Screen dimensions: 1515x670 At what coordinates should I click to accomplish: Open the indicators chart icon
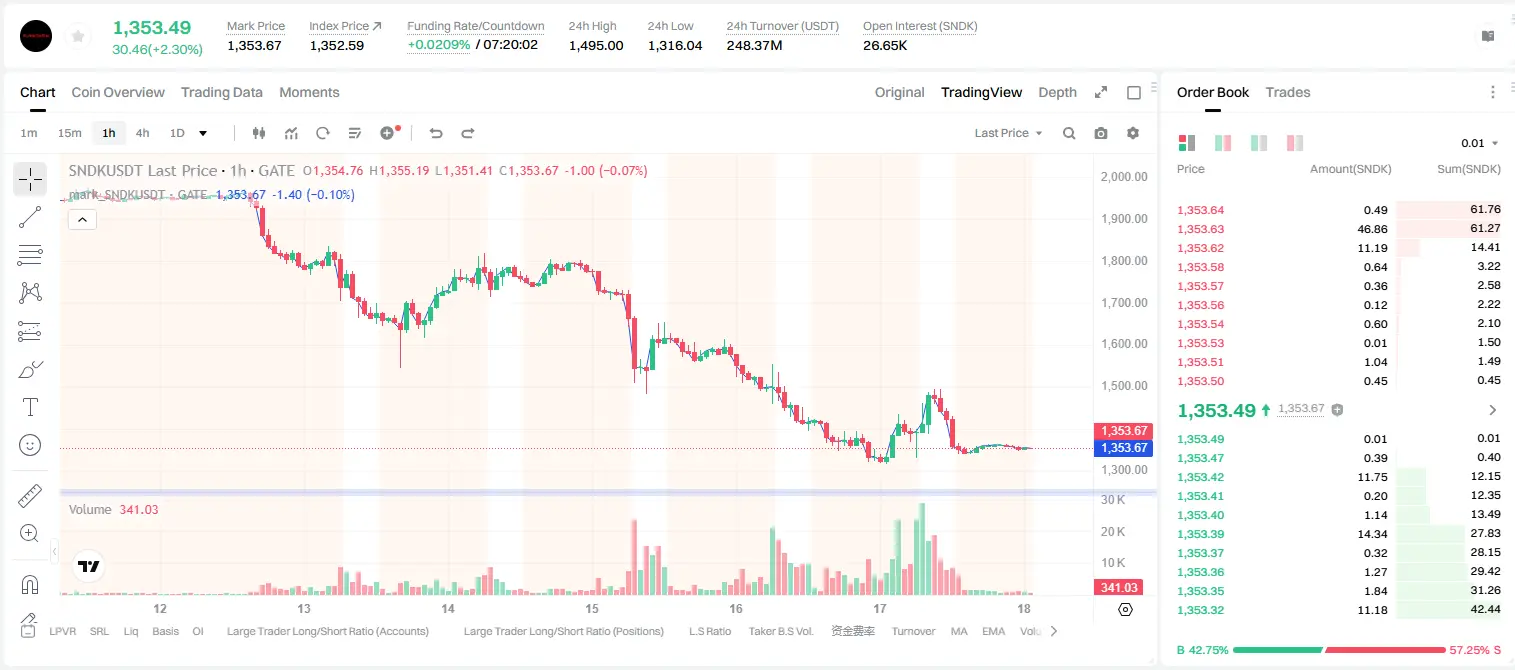point(291,133)
